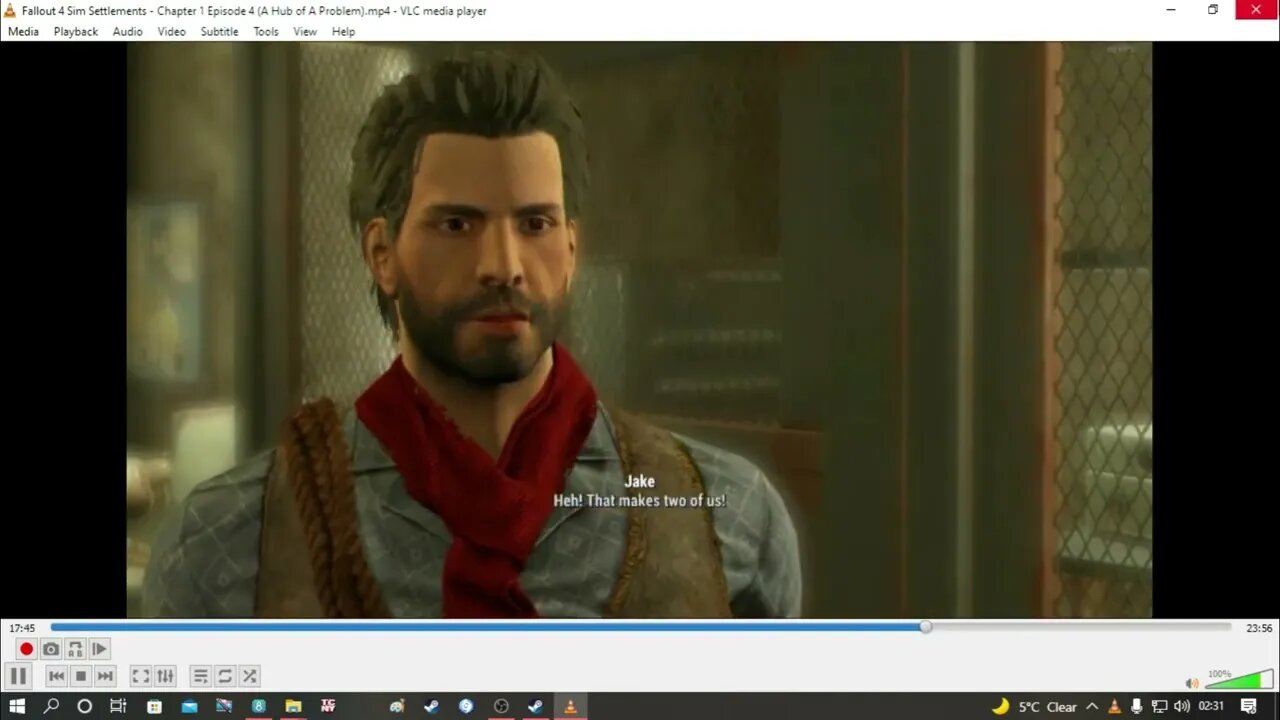Open the Audio menu
Image resolution: width=1280 pixels, height=720 pixels.
pos(127,32)
